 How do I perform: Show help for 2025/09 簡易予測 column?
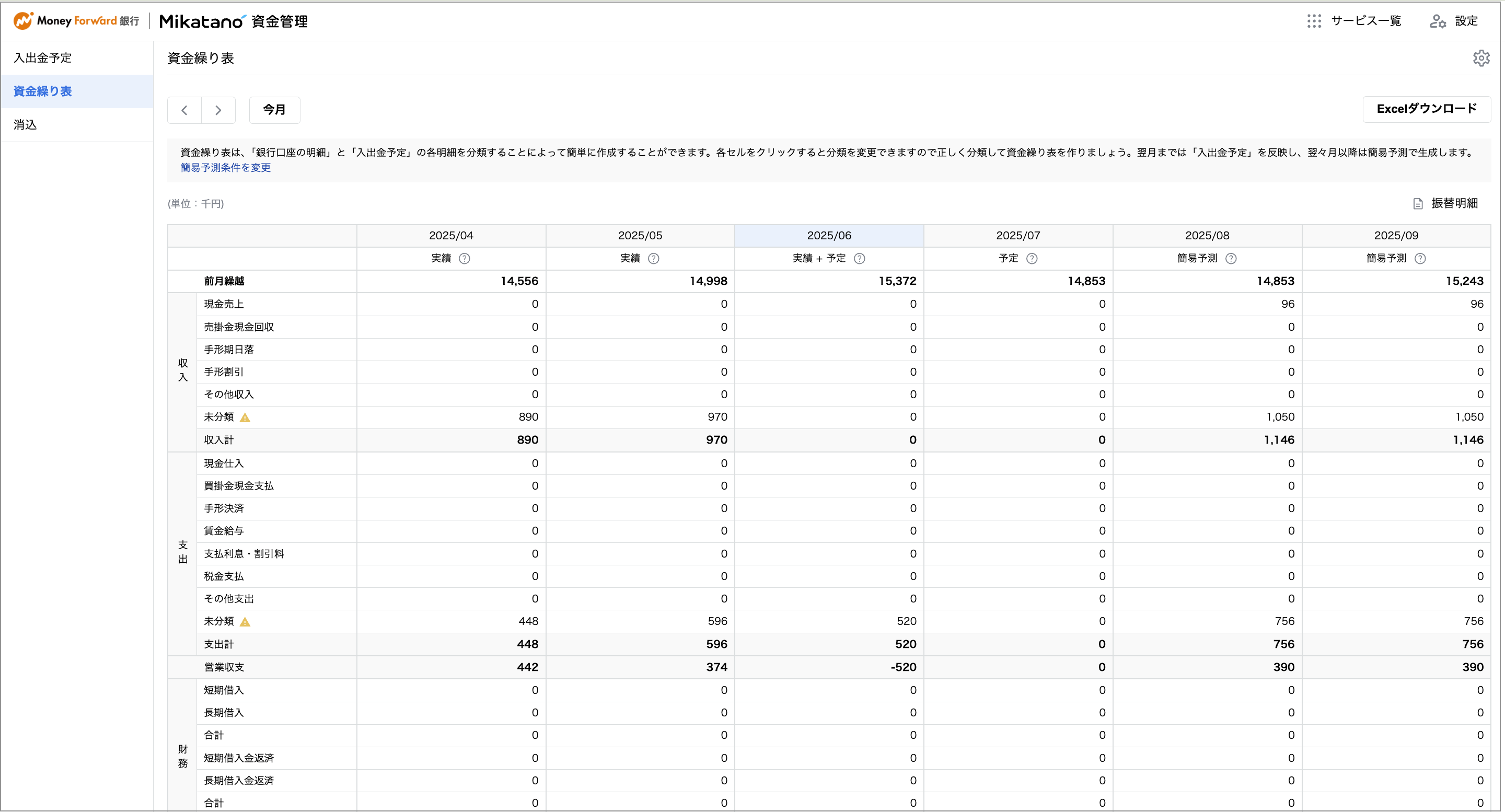pos(1420,259)
